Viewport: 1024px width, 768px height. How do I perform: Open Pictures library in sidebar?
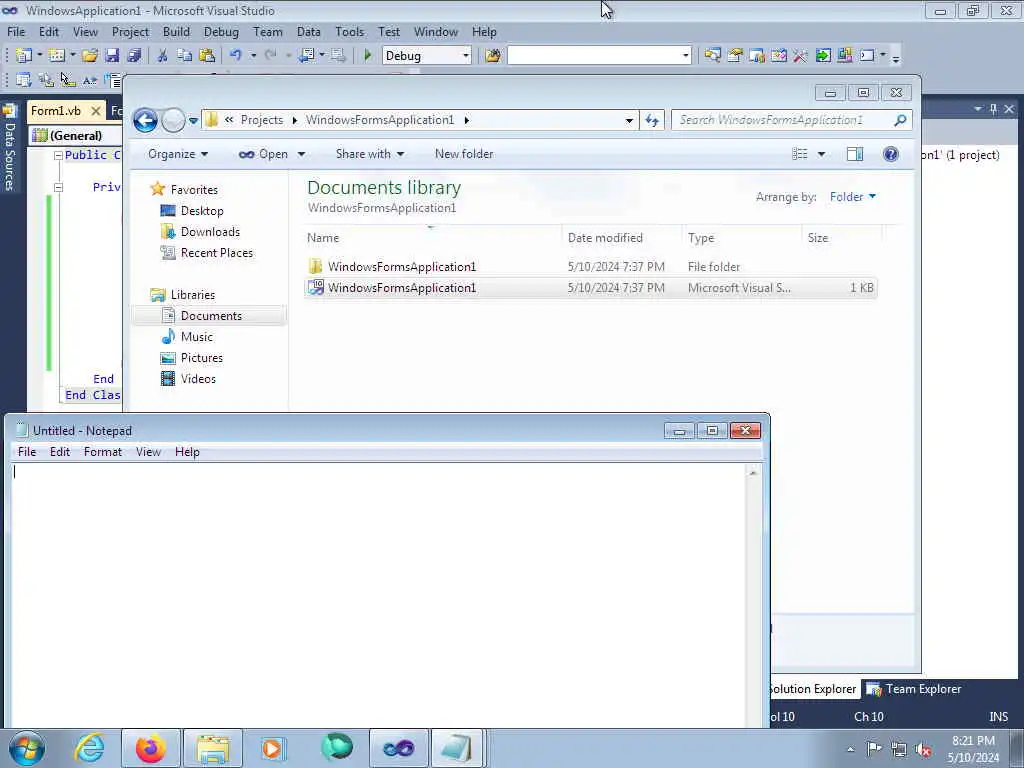click(x=201, y=358)
